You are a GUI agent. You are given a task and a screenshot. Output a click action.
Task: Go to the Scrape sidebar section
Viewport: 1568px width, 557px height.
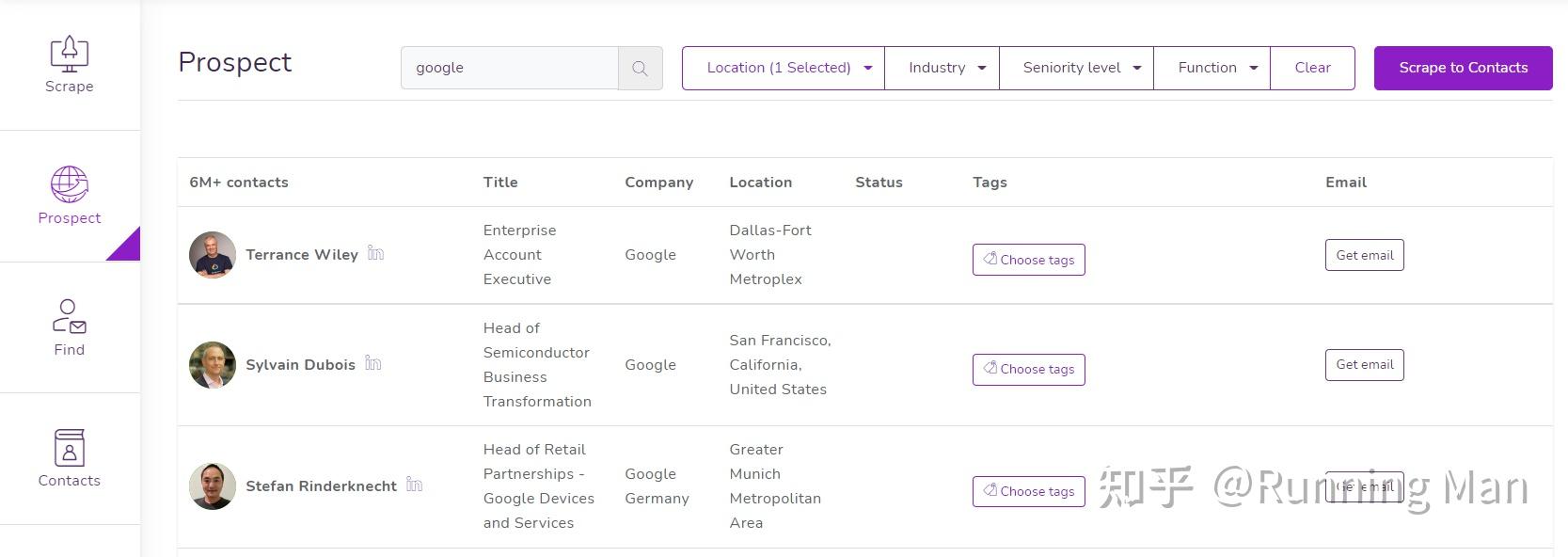pos(70,65)
